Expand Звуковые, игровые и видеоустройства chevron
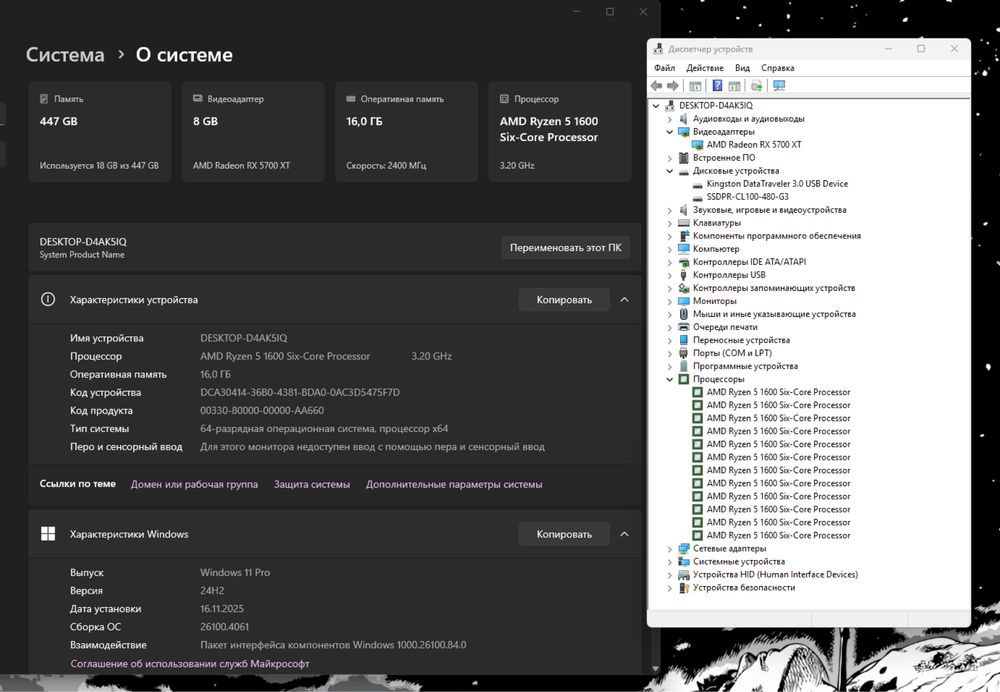The width and height of the screenshot is (1000, 692). [x=670, y=210]
